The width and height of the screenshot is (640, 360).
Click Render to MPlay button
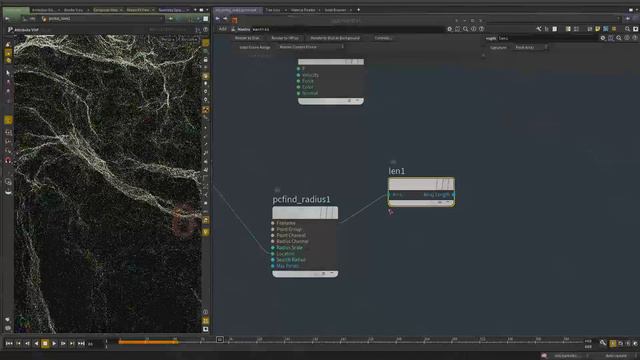[285, 38]
